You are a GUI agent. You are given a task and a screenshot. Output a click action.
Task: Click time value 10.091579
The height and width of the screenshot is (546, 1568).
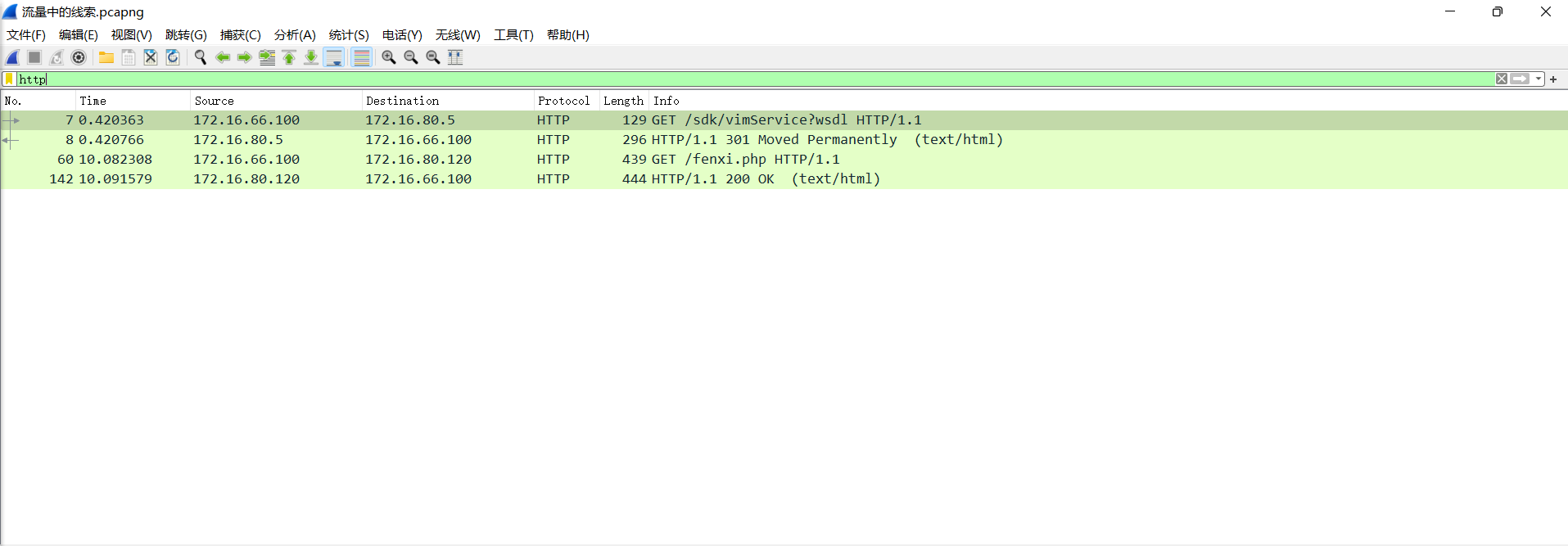point(115,179)
